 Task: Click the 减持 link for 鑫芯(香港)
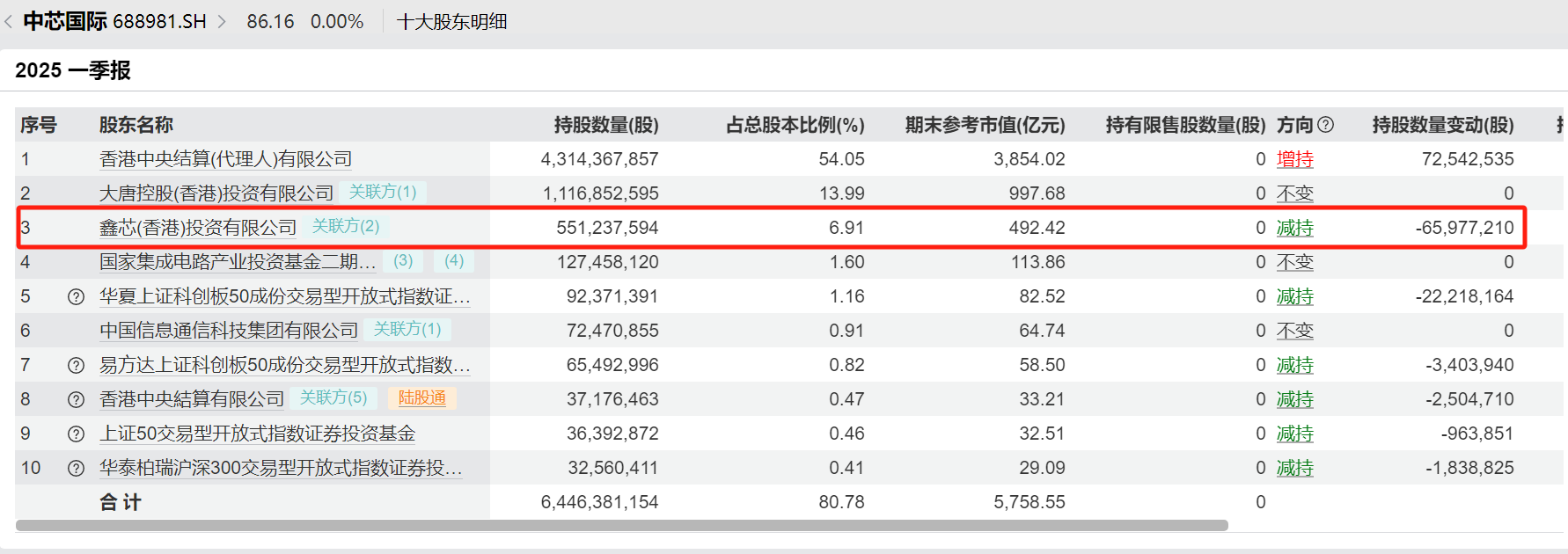tap(1295, 228)
